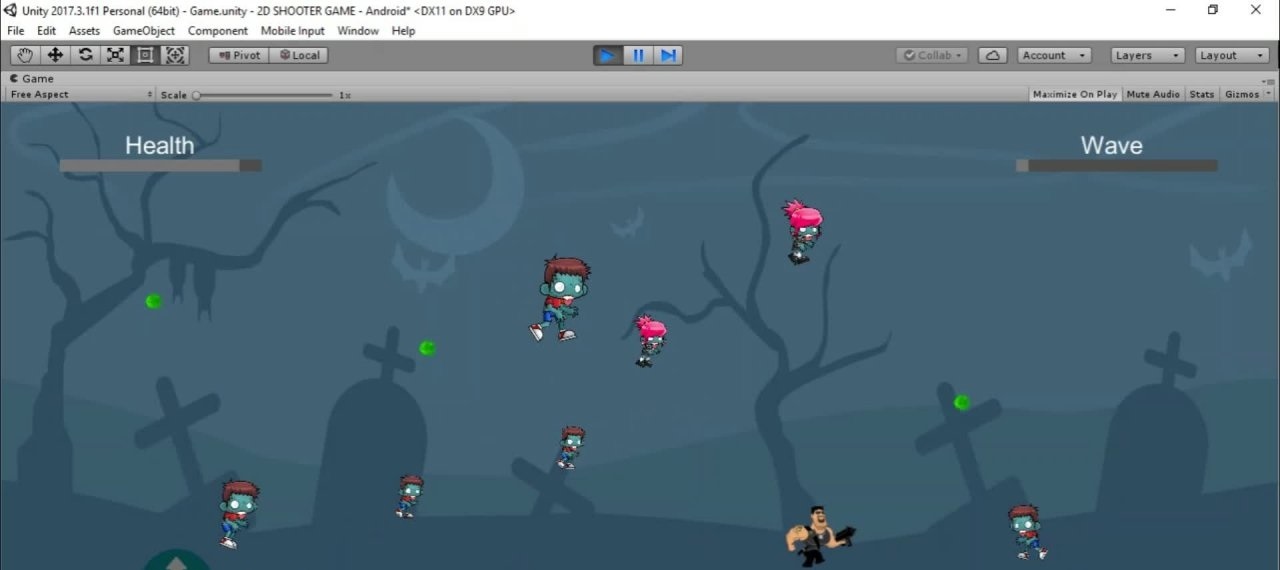Click the up arrow jump button

177,560
